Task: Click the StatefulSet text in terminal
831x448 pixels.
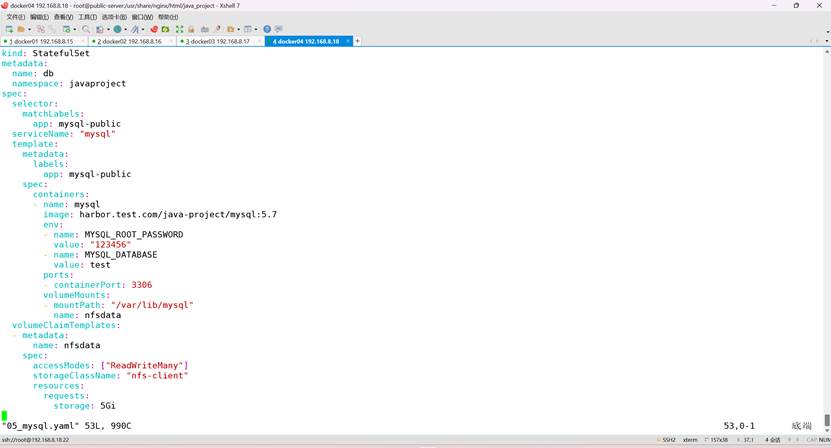Action: tap(61, 53)
